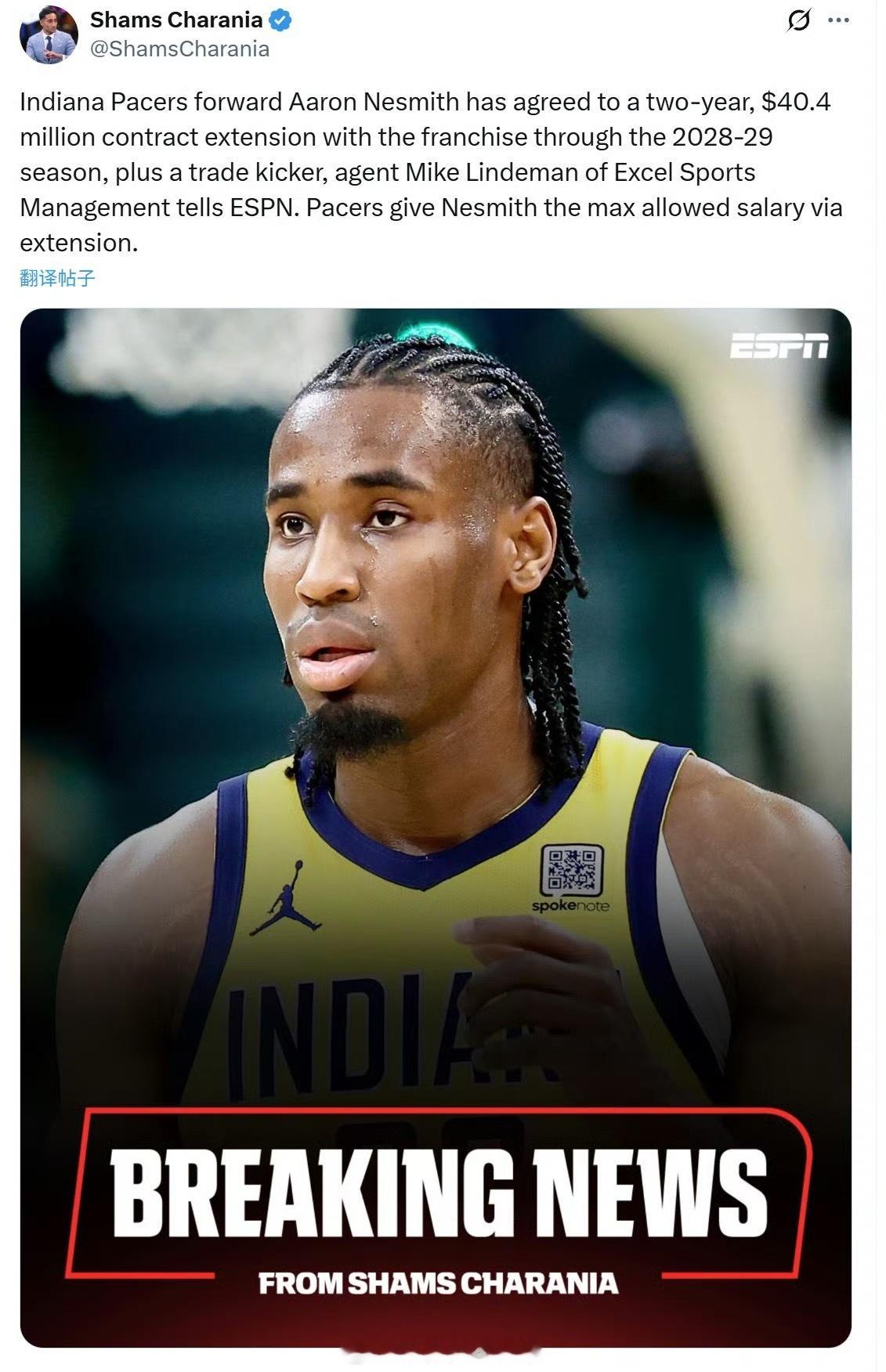This screenshot has width=886, height=1372.
Task: Open the @ShamsCharania handle link
Action: (179, 49)
